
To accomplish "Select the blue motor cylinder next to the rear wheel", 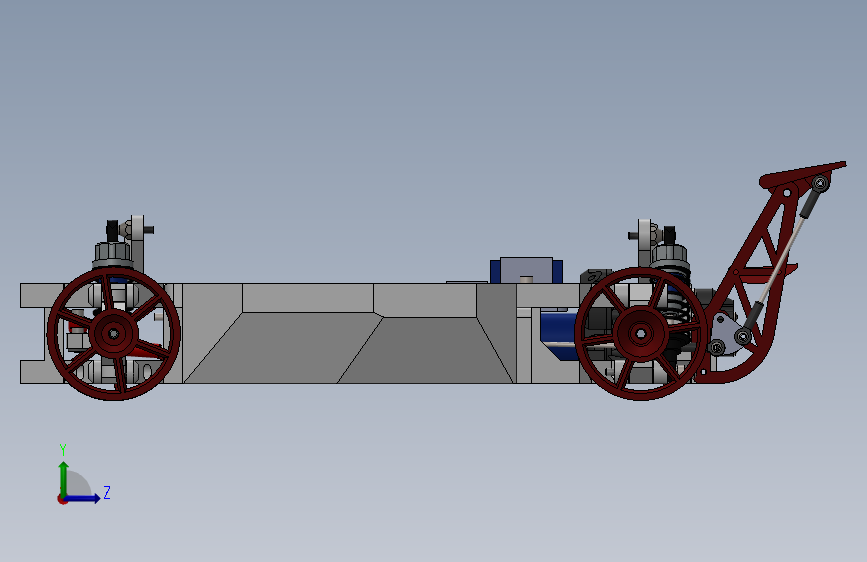I will pos(559,327).
